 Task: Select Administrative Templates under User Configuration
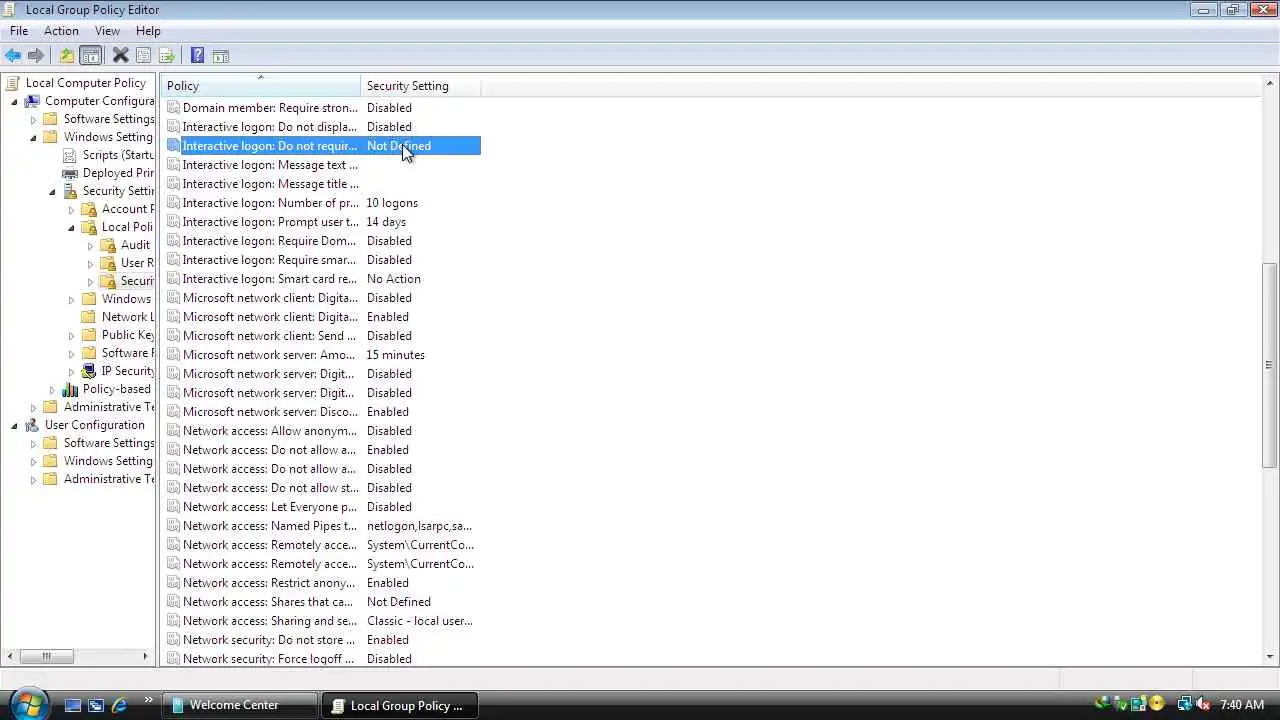[108, 479]
